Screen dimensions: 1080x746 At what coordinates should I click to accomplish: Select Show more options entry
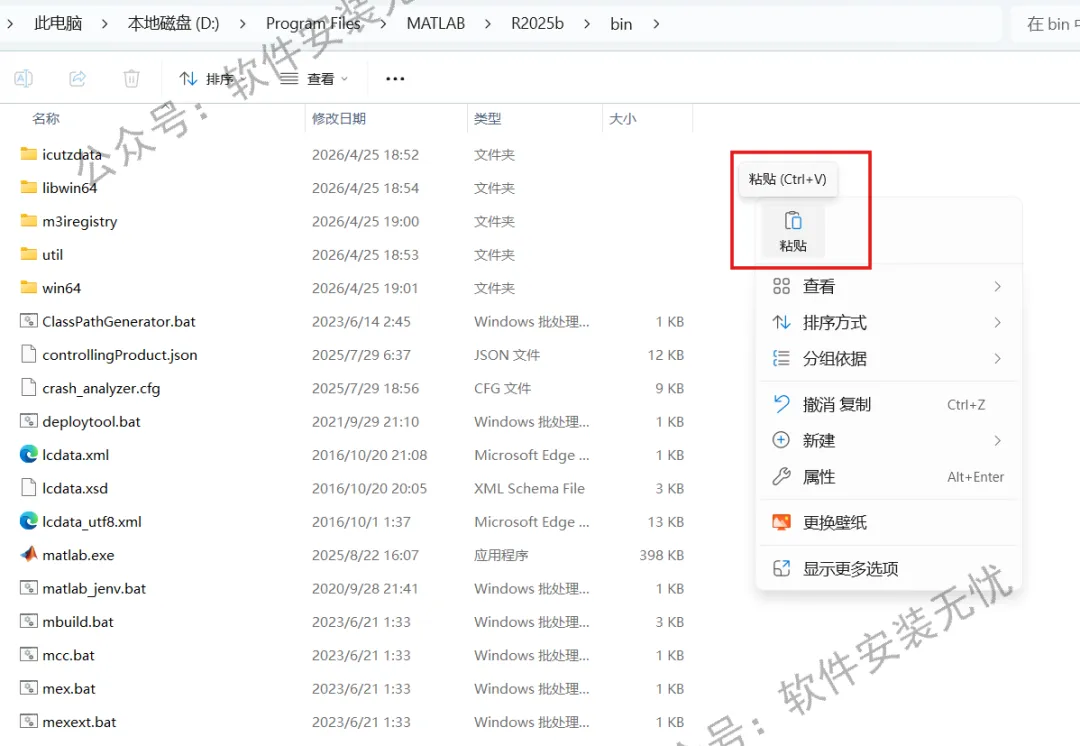tap(889, 569)
